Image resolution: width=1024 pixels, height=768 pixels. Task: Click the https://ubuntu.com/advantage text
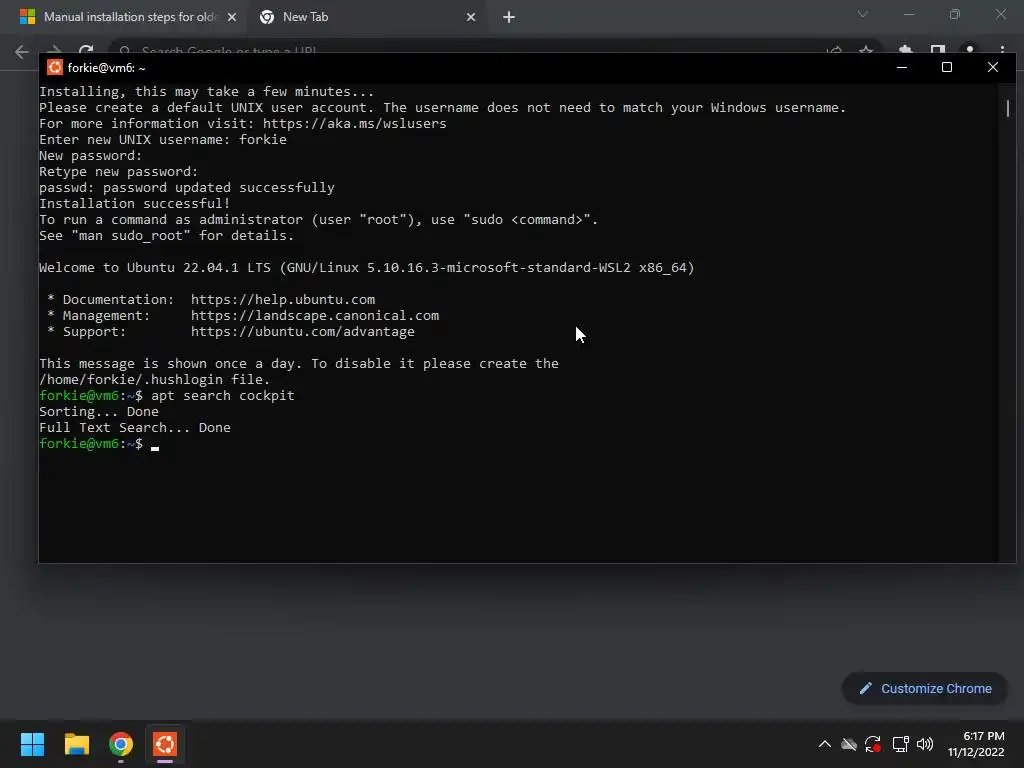(x=302, y=331)
